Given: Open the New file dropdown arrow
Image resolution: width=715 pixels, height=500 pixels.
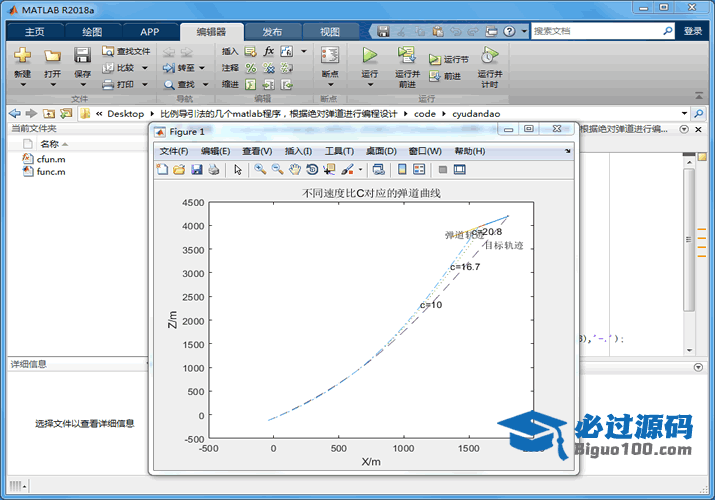Looking at the screenshot, I should tap(23, 85).
